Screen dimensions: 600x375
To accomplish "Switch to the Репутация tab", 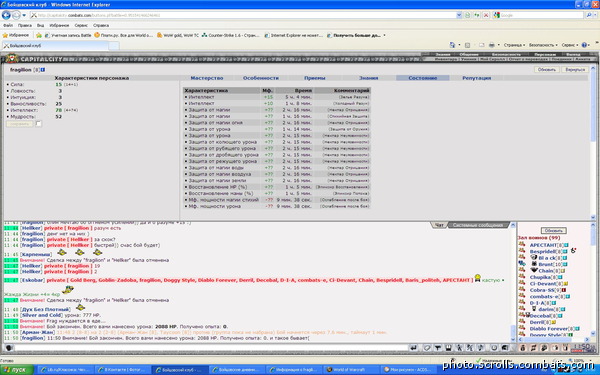I will pyautogui.click(x=476, y=78).
